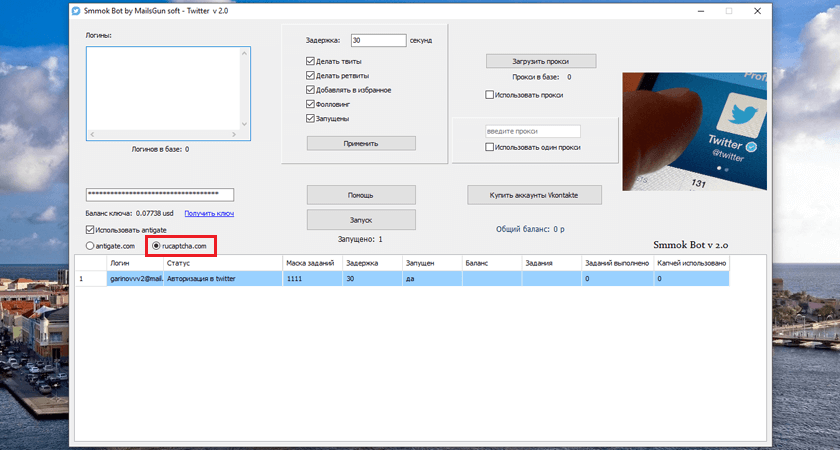
Task: Click the 'введите прокси' input field
Action: coord(532,131)
